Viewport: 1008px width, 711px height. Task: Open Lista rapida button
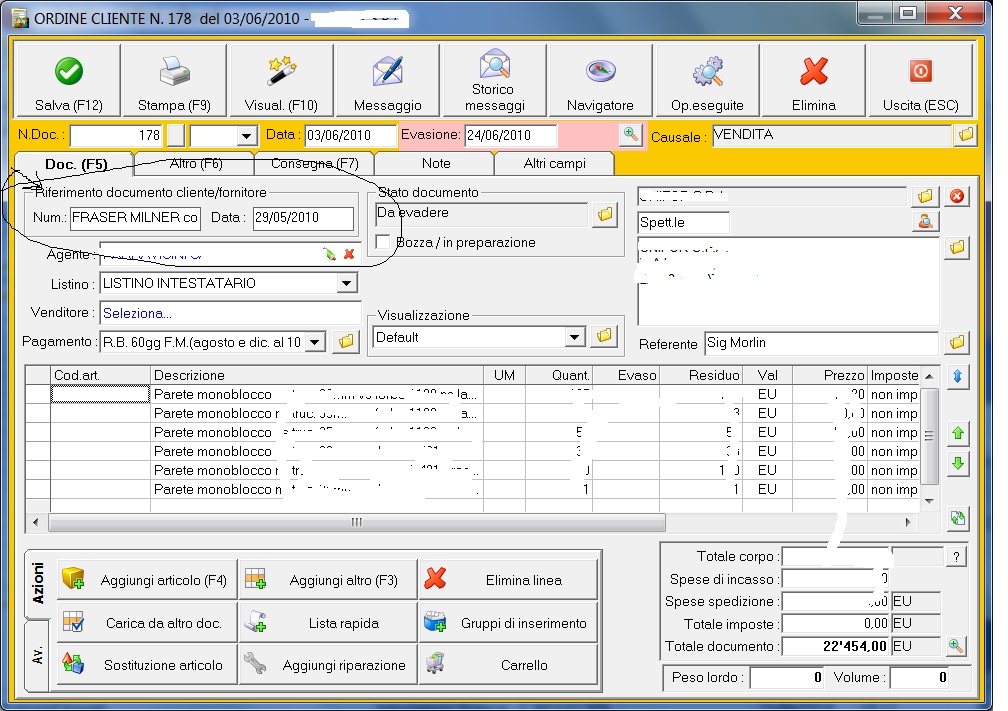click(328, 622)
